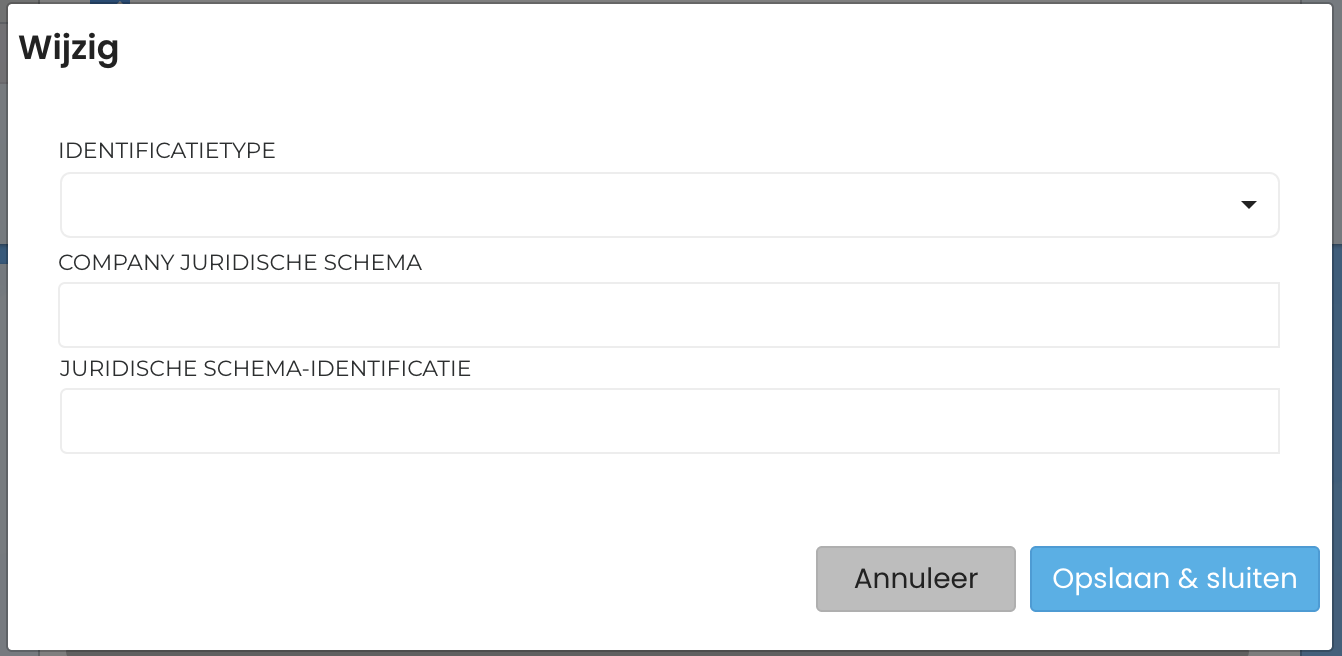Click the JURIDISCHE SCHEMA-IDENTIFICATIE label
1342x656 pixels.
265,369
